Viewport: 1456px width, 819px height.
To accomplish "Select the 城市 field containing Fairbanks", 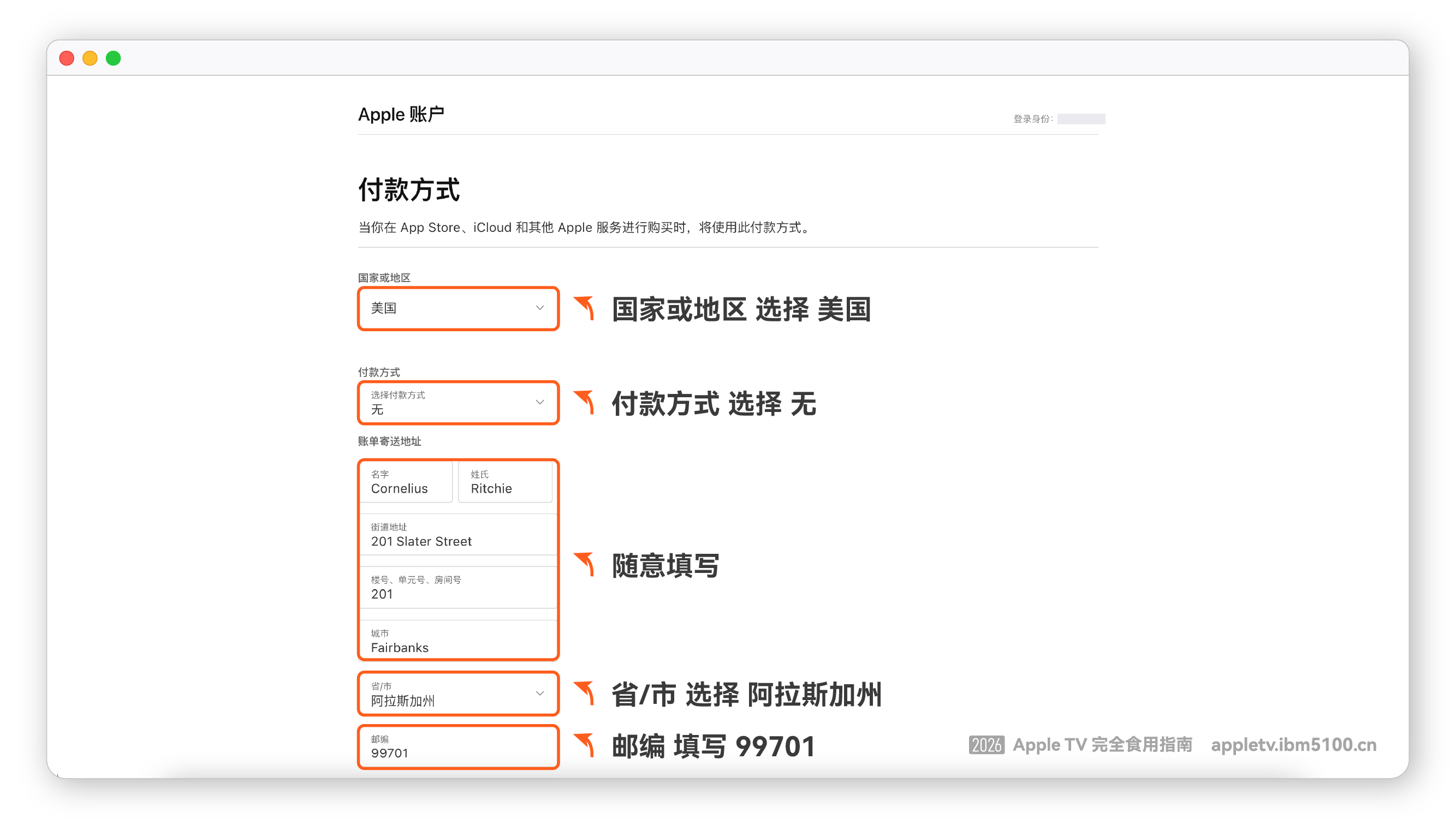I will pyautogui.click(x=458, y=641).
